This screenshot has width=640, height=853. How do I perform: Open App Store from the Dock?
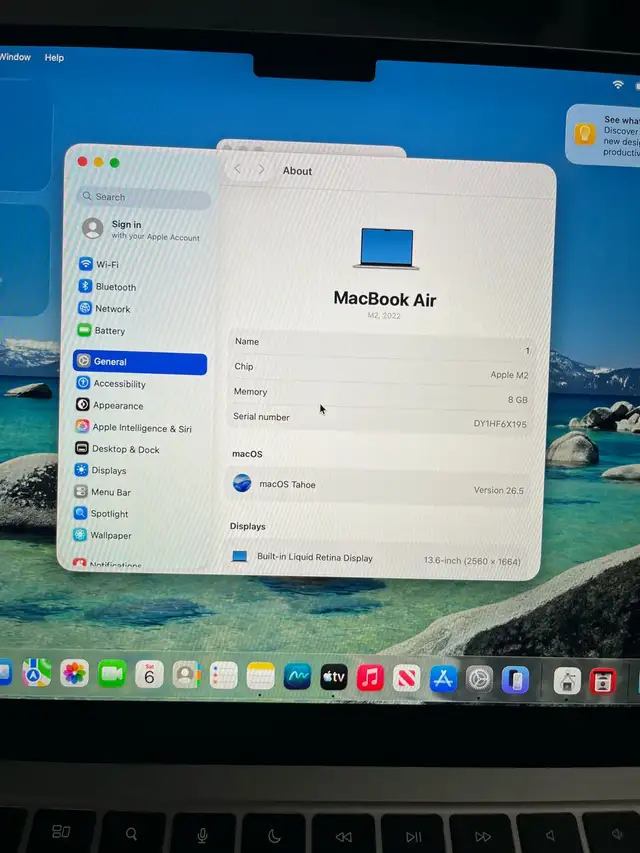(x=443, y=679)
